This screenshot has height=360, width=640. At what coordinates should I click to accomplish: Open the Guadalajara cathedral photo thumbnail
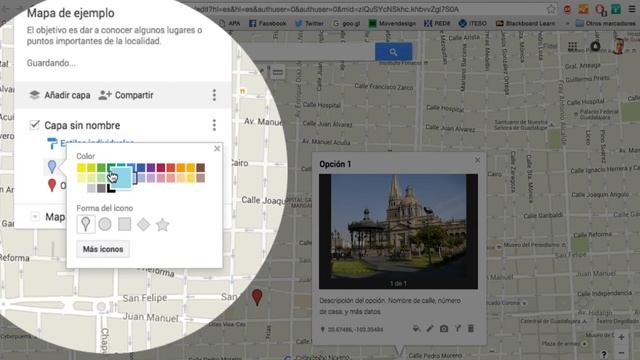coord(398,231)
